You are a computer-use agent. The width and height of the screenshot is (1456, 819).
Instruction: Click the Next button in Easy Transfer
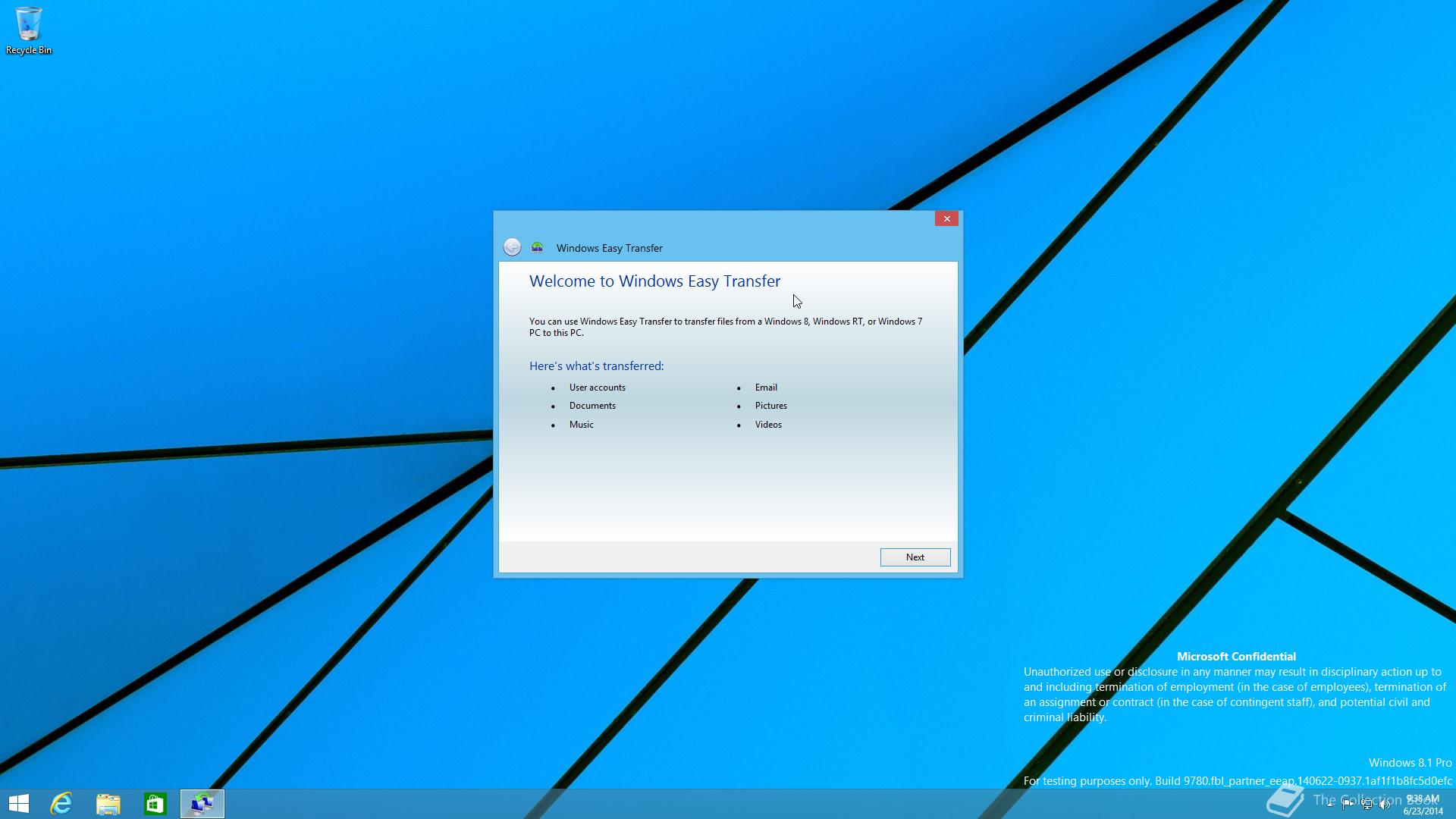[x=915, y=557]
